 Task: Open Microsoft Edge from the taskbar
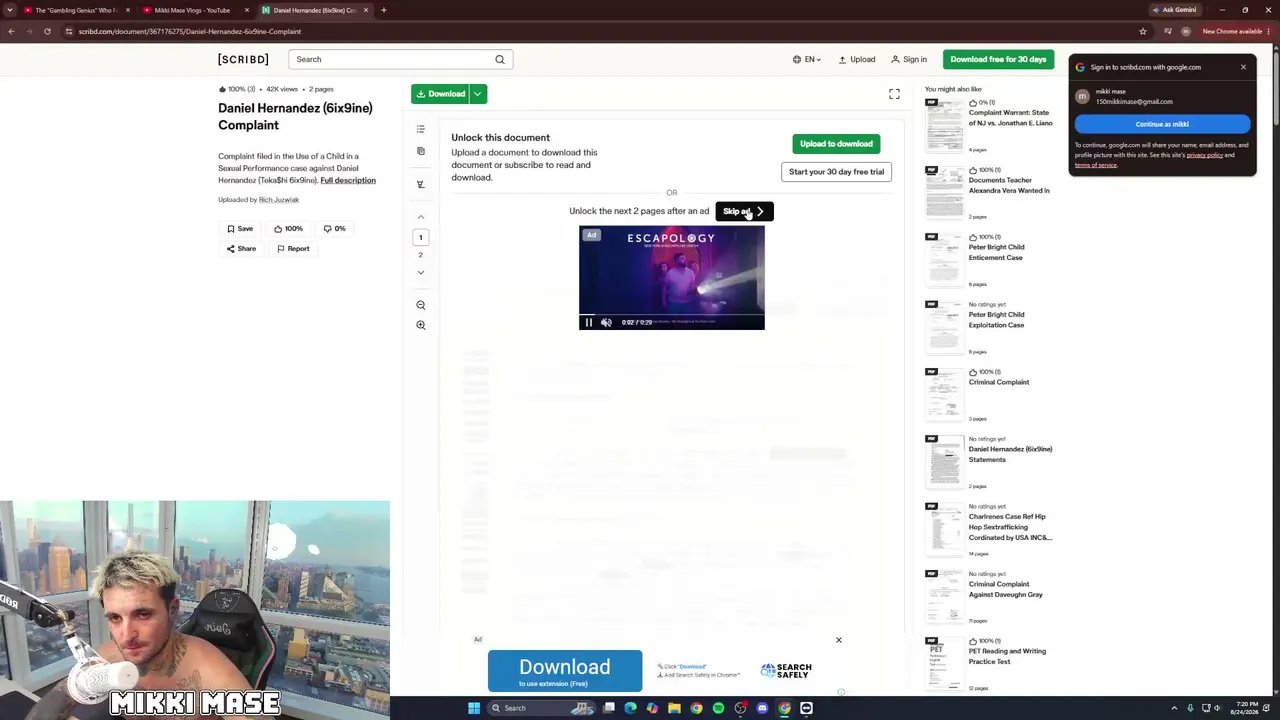click(630, 708)
